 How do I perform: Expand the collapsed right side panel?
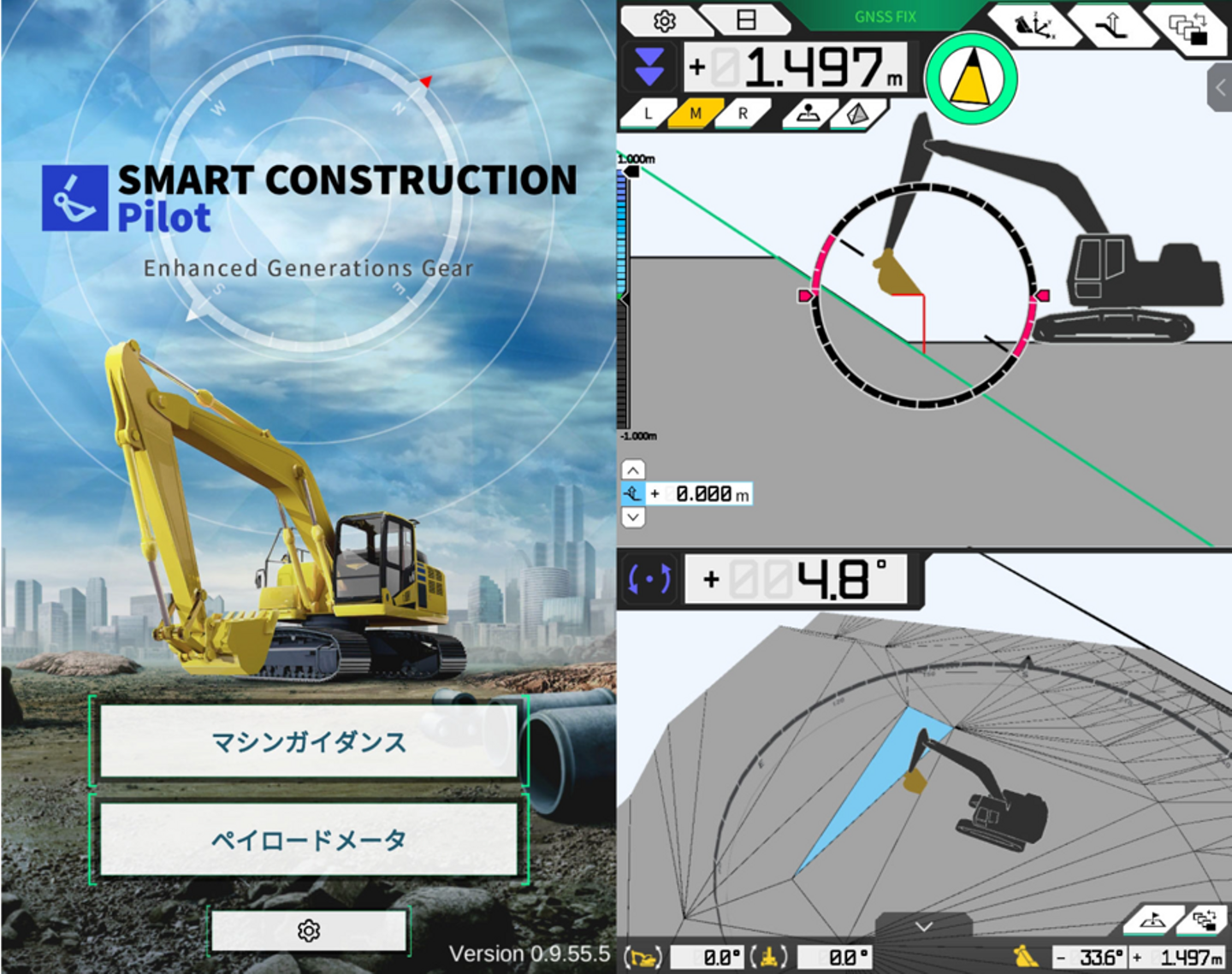[1220, 87]
